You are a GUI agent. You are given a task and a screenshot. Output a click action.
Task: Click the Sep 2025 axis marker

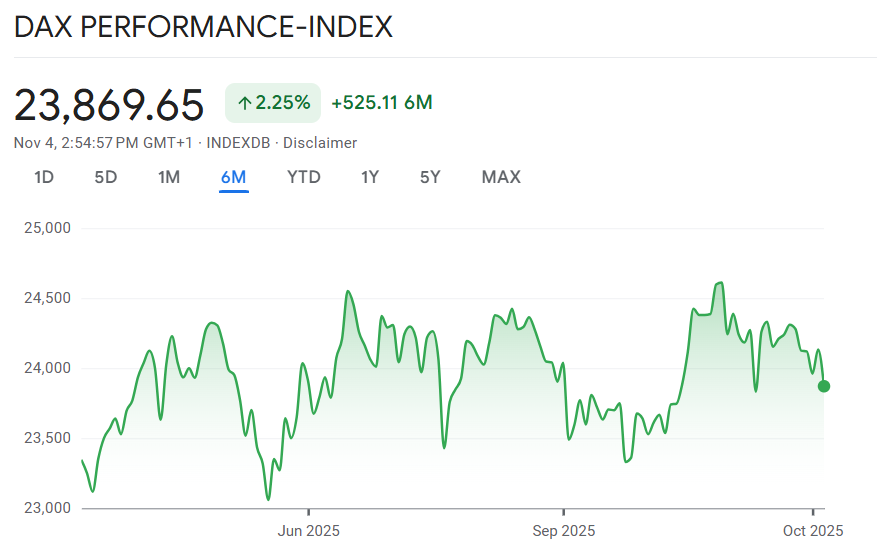click(x=563, y=530)
